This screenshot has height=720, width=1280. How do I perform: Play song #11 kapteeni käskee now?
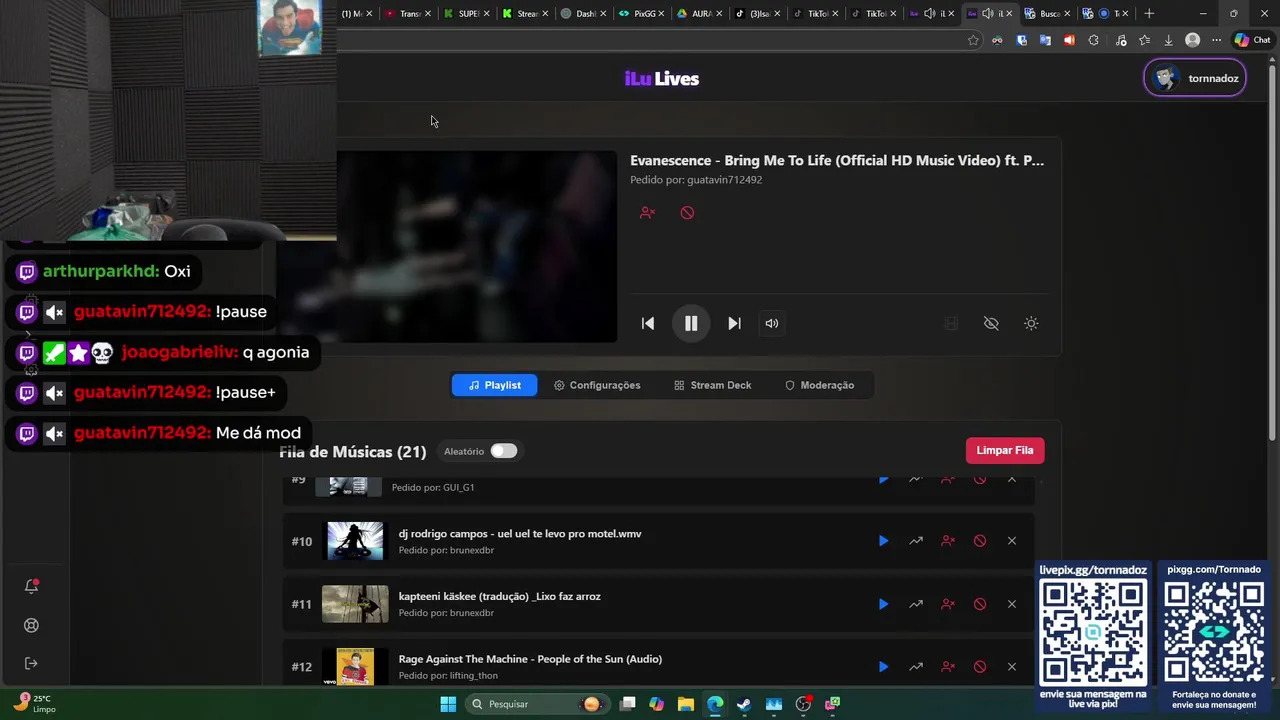coord(883,604)
